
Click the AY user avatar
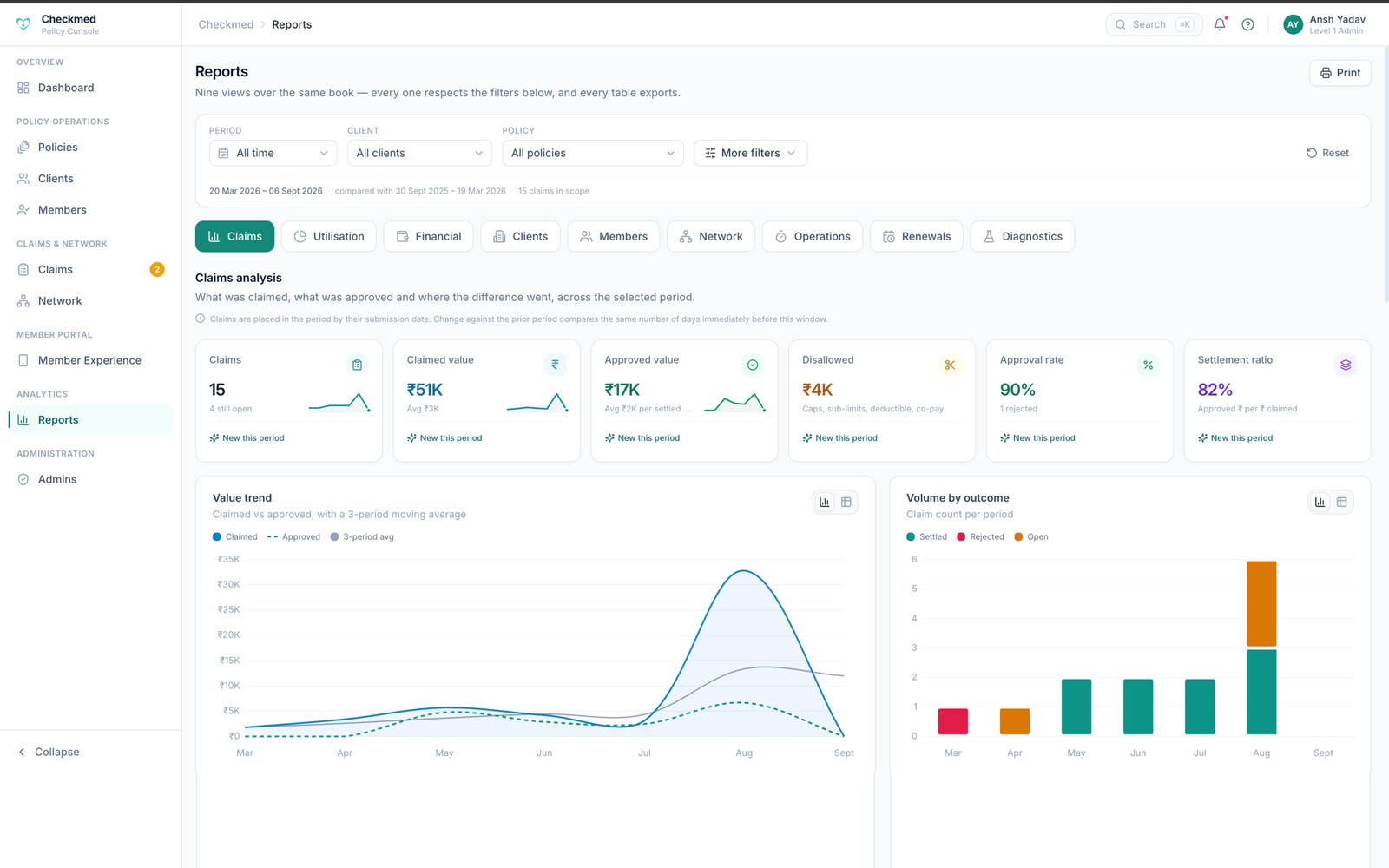(1293, 24)
